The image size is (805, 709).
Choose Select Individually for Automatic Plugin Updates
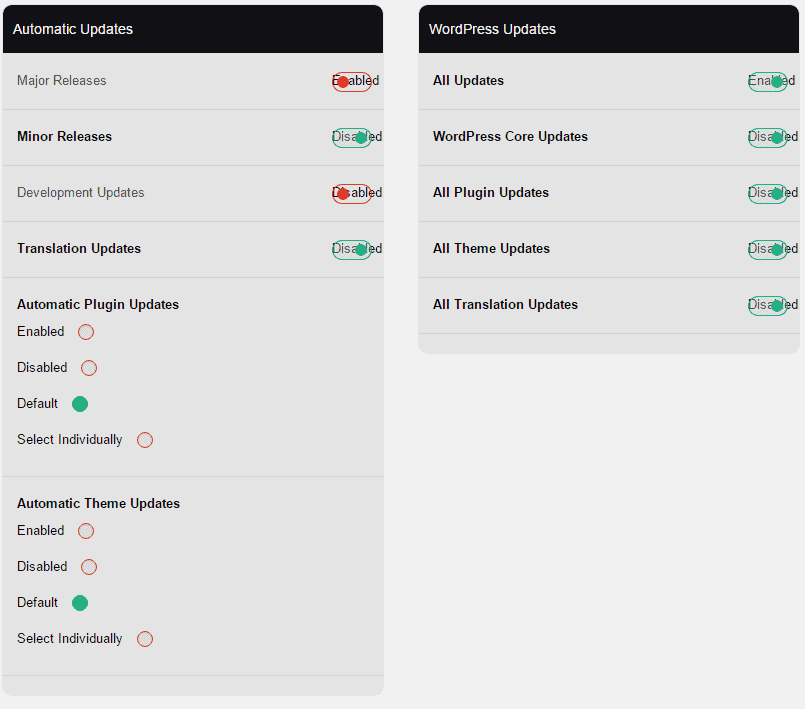coord(145,440)
